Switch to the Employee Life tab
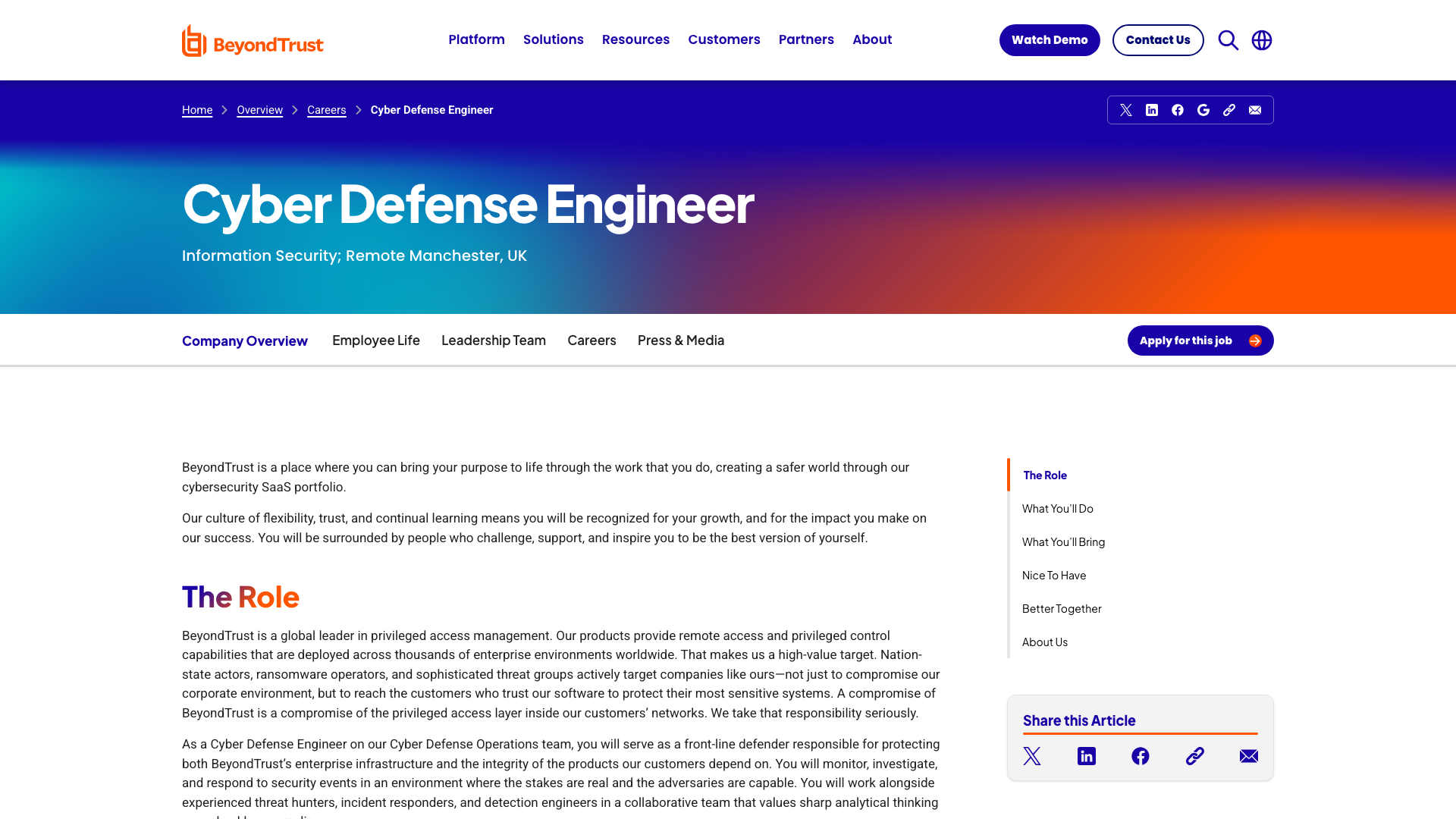The width and height of the screenshot is (1456, 819). [376, 340]
